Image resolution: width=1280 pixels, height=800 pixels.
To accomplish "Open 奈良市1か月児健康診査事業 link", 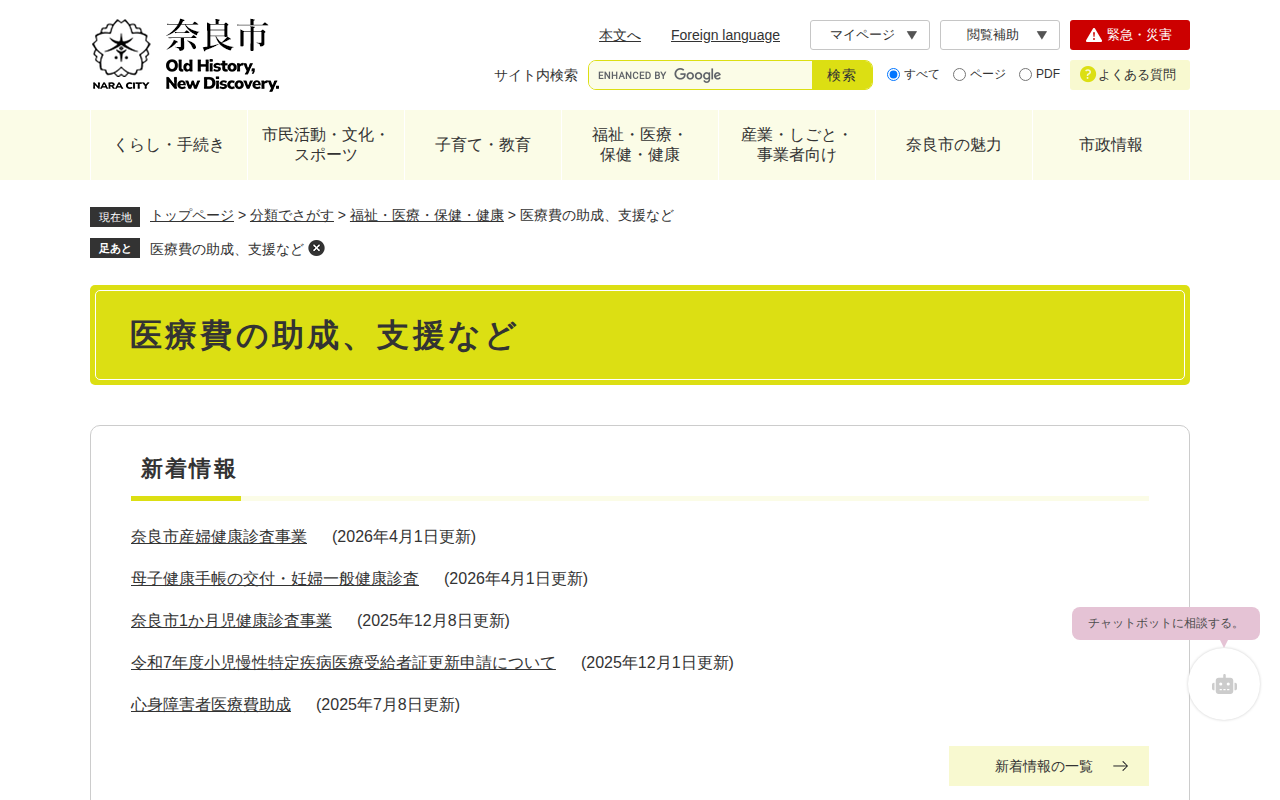I will pyautogui.click(x=231, y=621).
